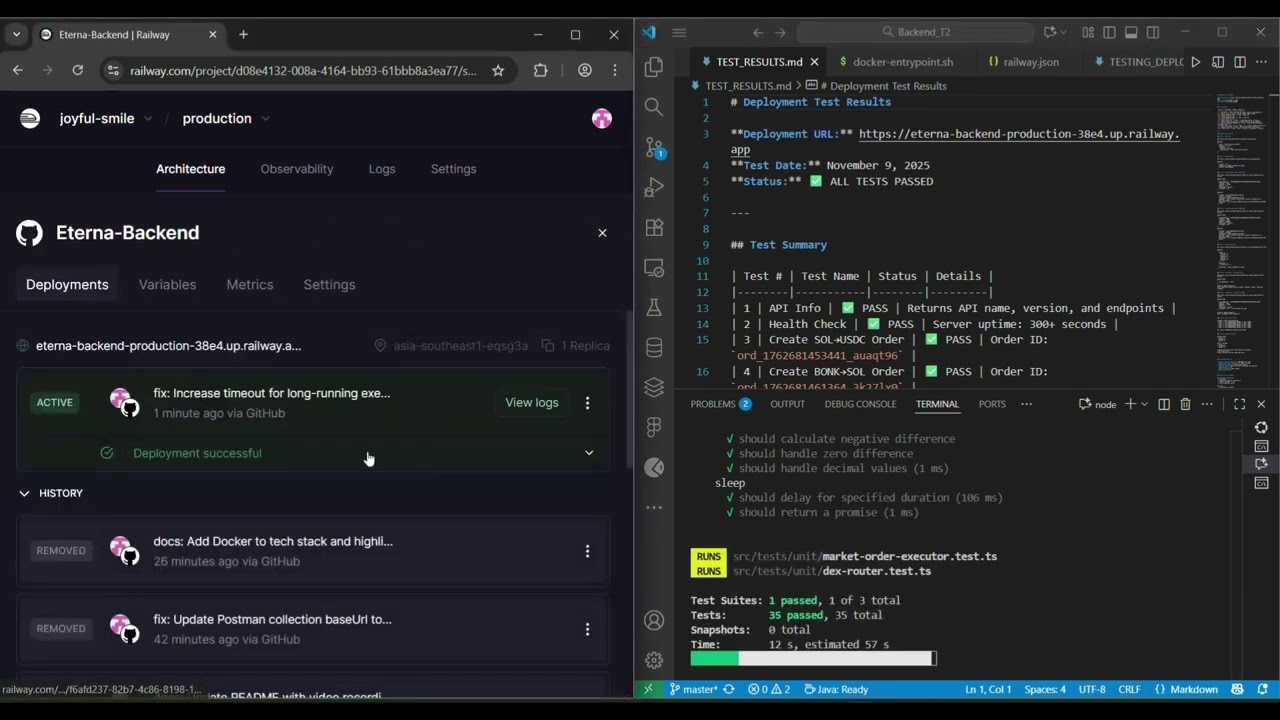Click Chrome address bar URL
This screenshot has width=1280, height=720.
click(x=303, y=70)
